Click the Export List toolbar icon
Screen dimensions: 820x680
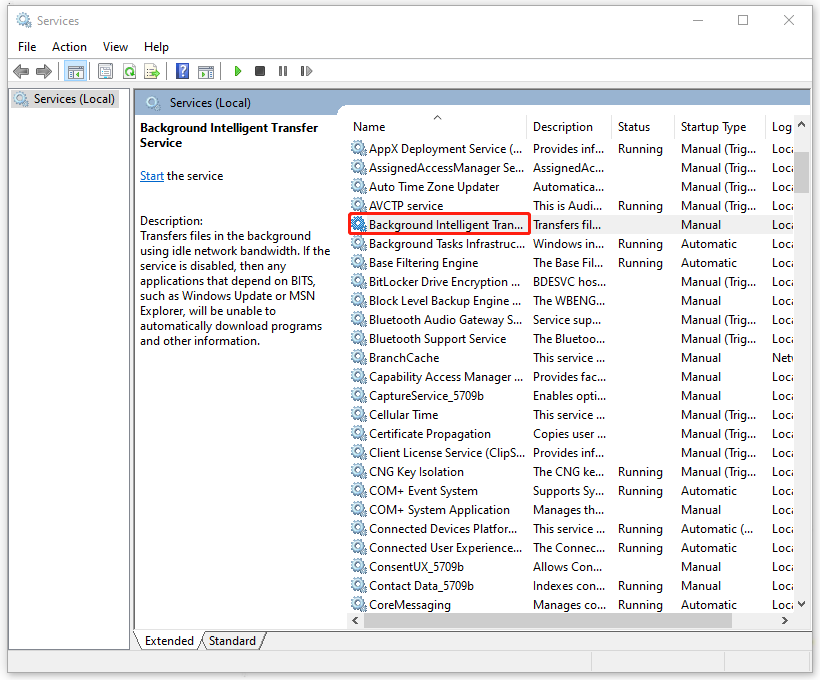152,71
